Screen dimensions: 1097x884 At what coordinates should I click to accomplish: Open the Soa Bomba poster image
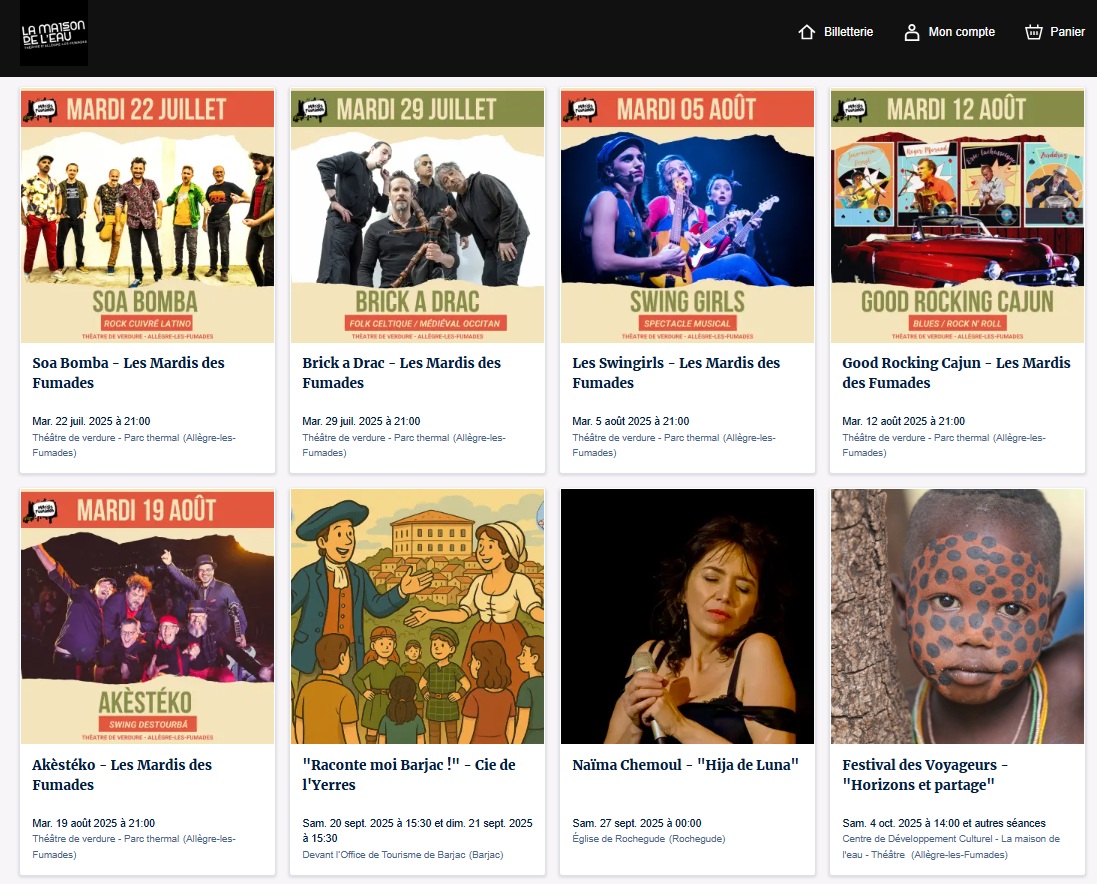(147, 216)
